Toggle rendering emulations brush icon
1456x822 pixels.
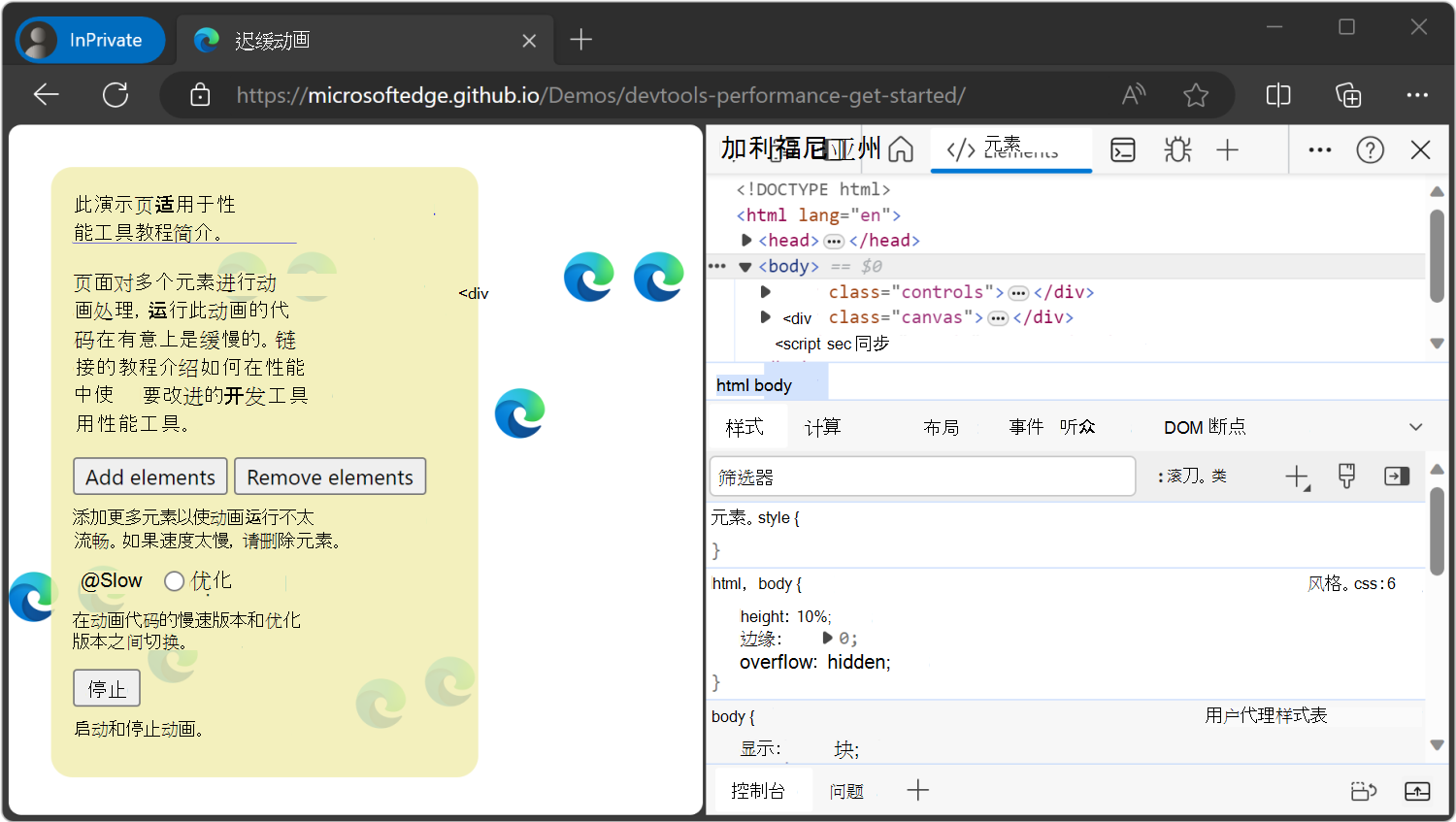pyautogui.click(x=1346, y=477)
